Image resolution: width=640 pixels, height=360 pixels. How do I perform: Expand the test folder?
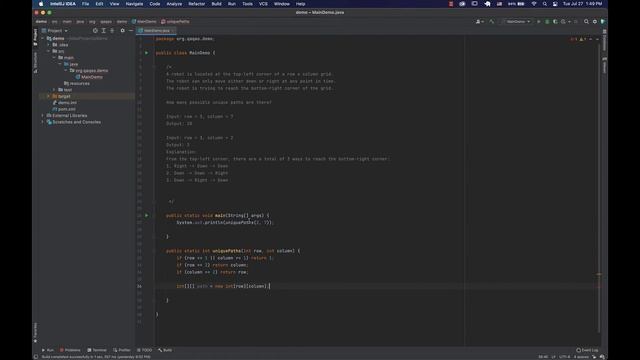pyautogui.click(x=54, y=90)
